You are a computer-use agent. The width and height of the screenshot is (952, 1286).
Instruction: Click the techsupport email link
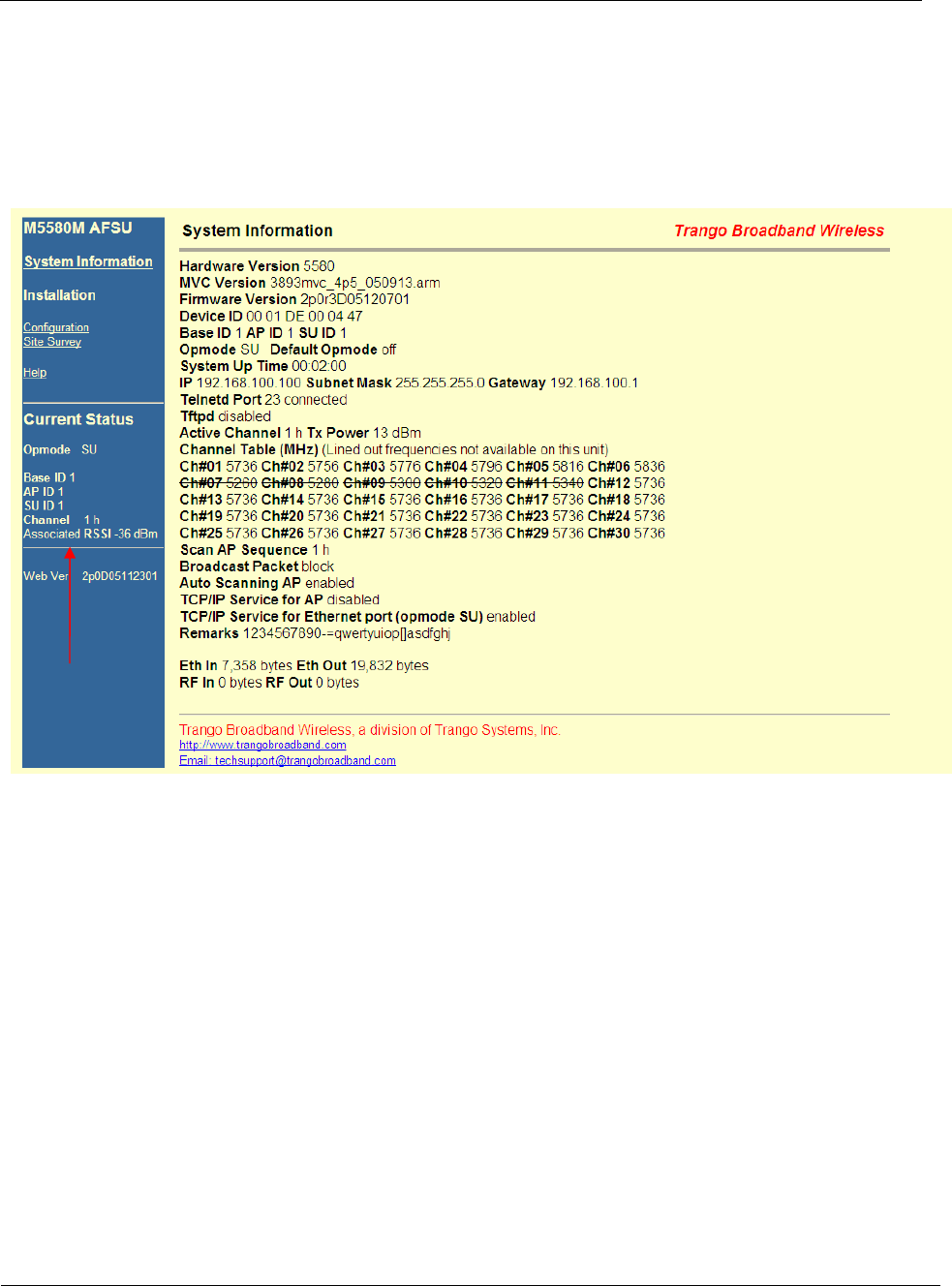click(288, 760)
